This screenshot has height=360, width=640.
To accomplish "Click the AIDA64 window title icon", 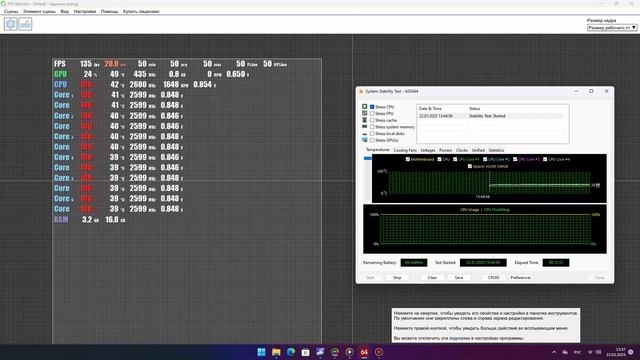I will (361, 91).
